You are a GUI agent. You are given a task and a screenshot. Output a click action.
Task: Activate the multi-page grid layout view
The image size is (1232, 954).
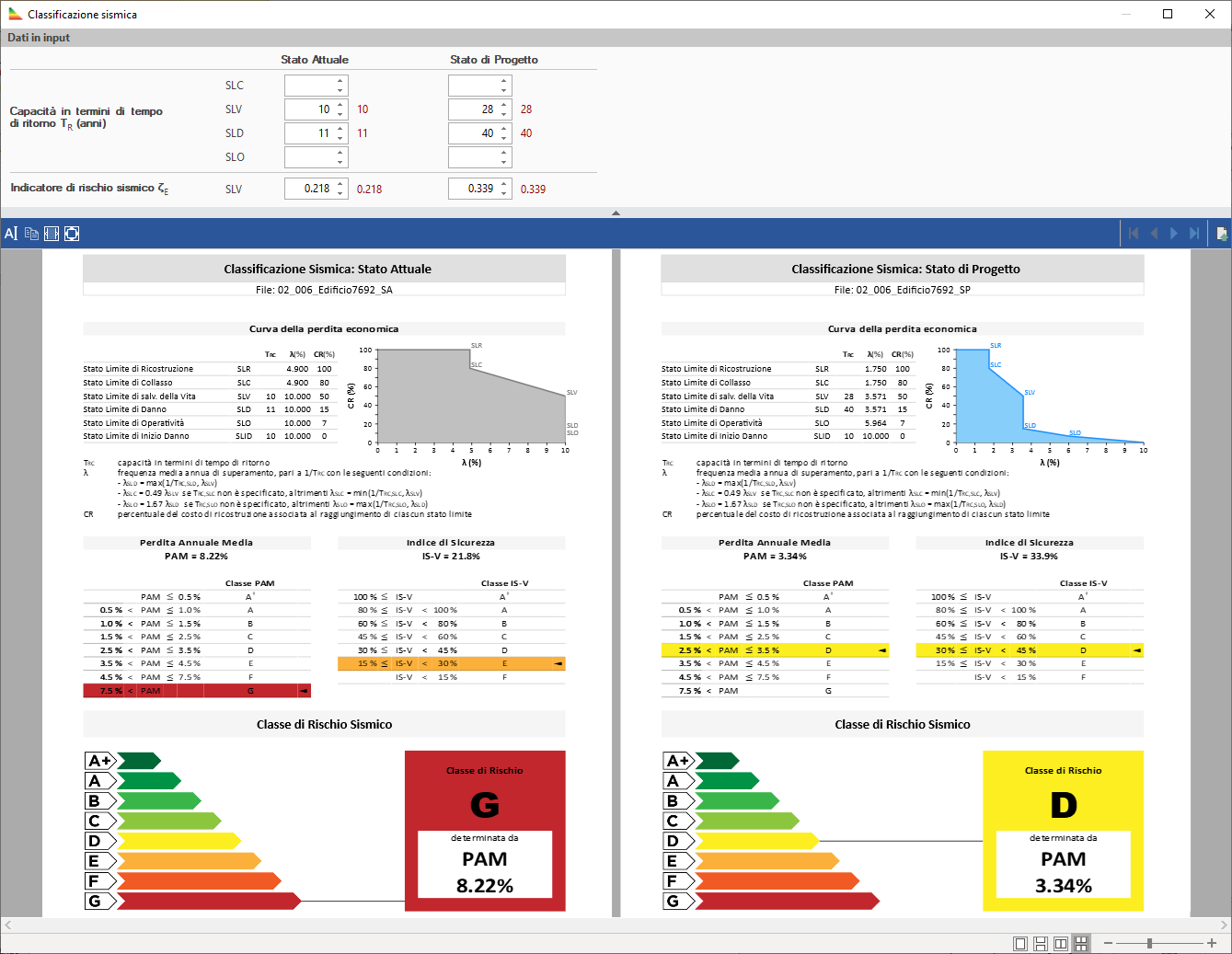pos(1081,944)
